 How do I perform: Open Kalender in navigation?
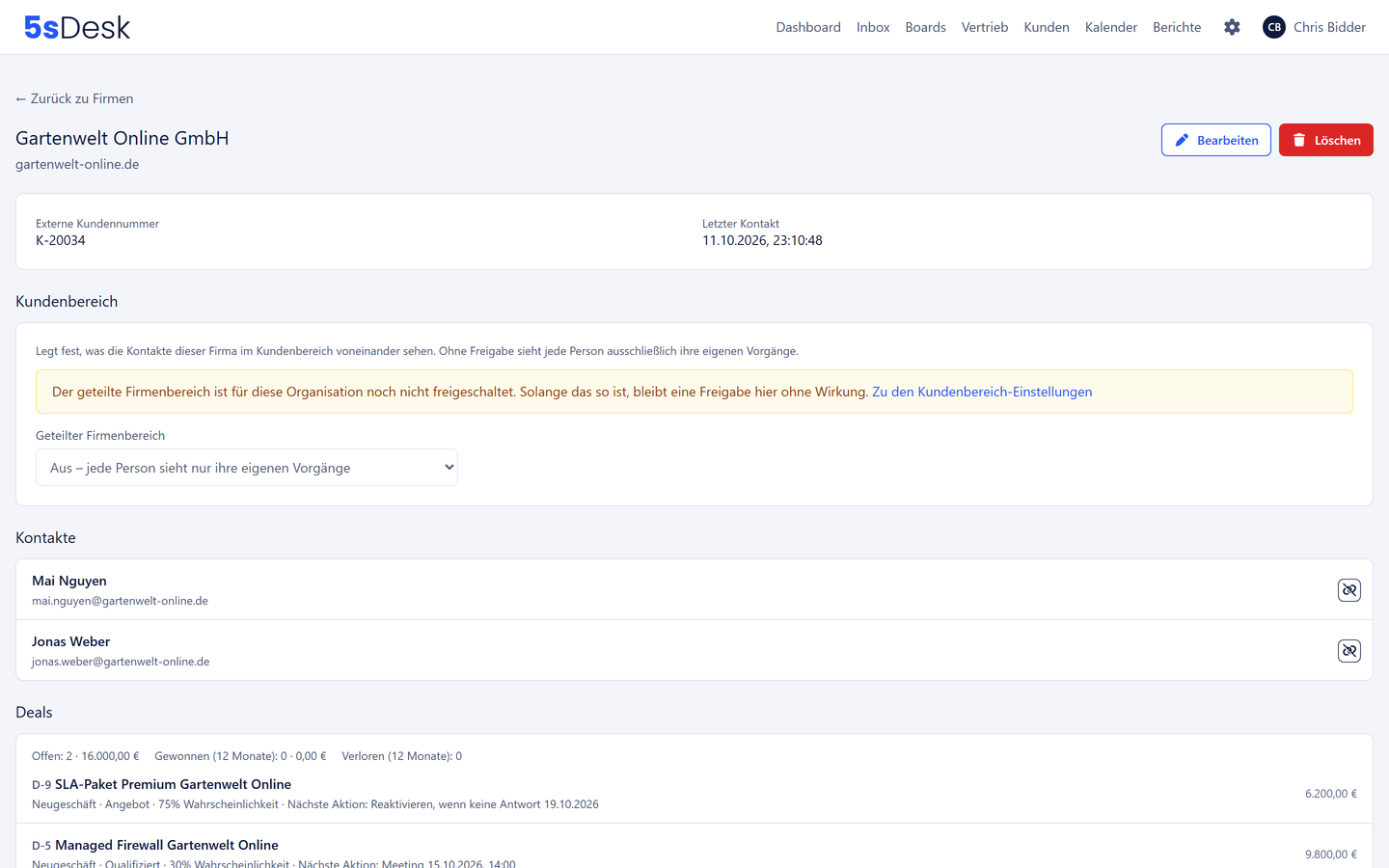click(x=1111, y=27)
